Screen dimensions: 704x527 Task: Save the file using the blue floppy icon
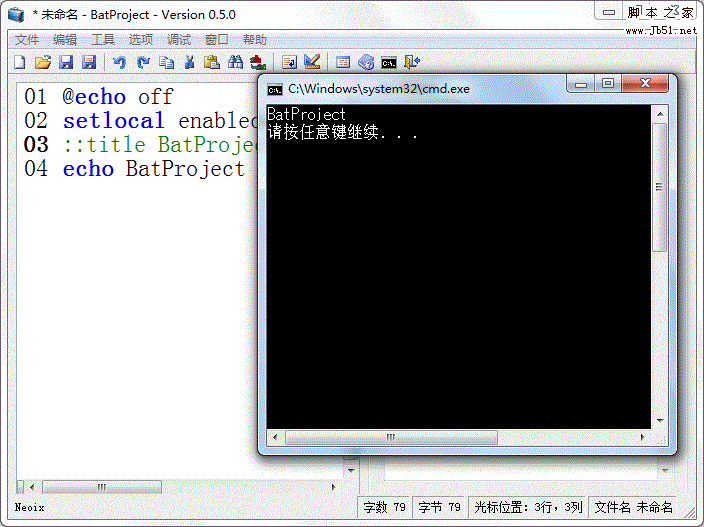tap(66, 62)
